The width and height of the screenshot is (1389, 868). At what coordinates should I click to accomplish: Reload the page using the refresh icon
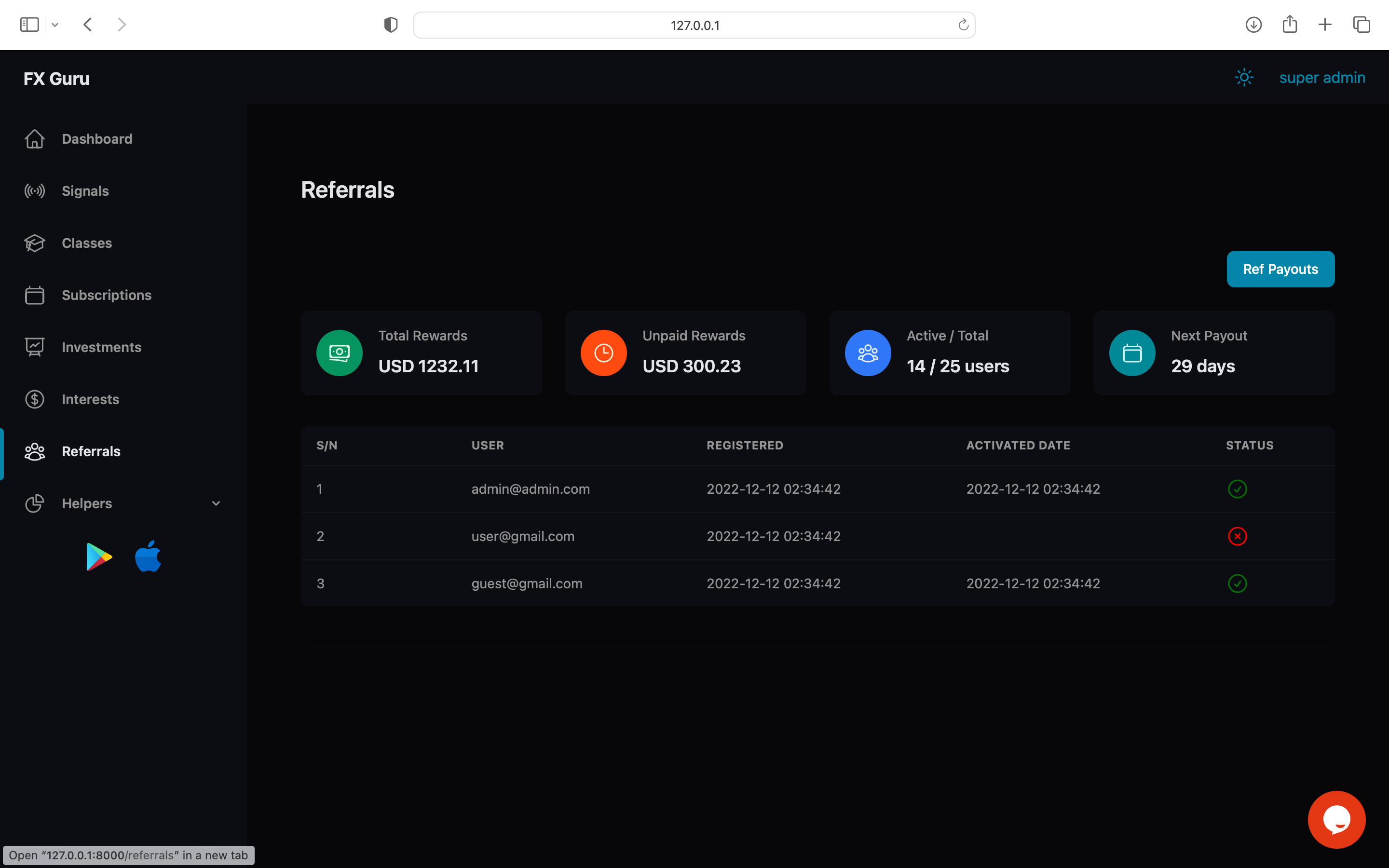point(963,25)
